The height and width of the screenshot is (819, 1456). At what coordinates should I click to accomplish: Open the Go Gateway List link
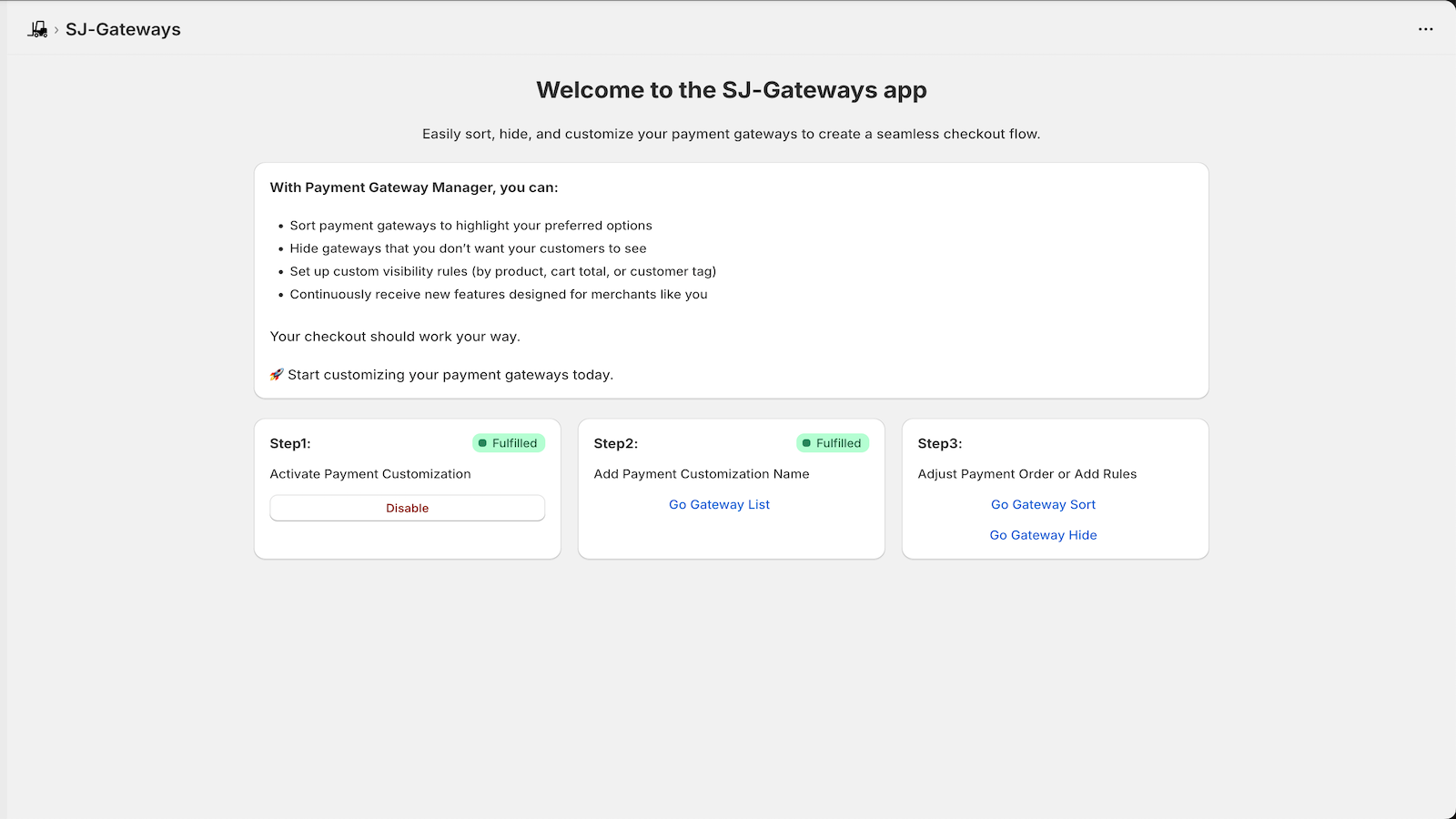pyautogui.click(x=719, y=504)
